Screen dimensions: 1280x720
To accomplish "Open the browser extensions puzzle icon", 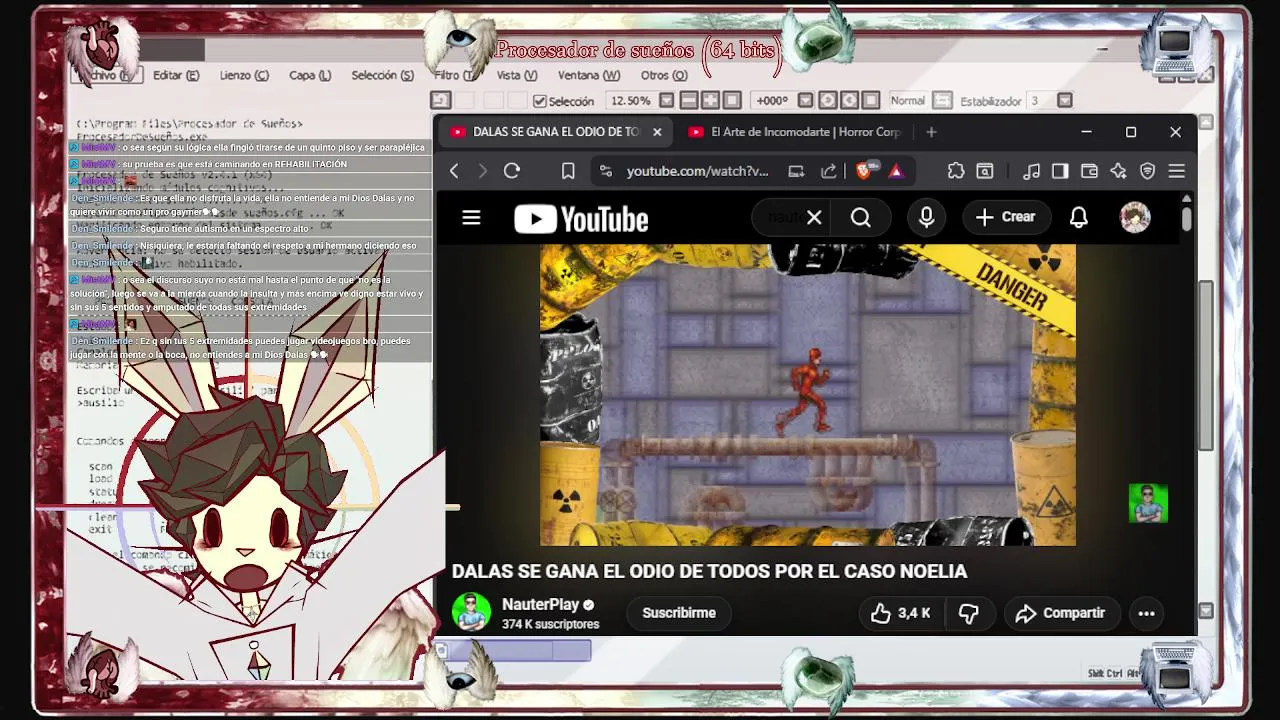I will (x=956, y=171).
